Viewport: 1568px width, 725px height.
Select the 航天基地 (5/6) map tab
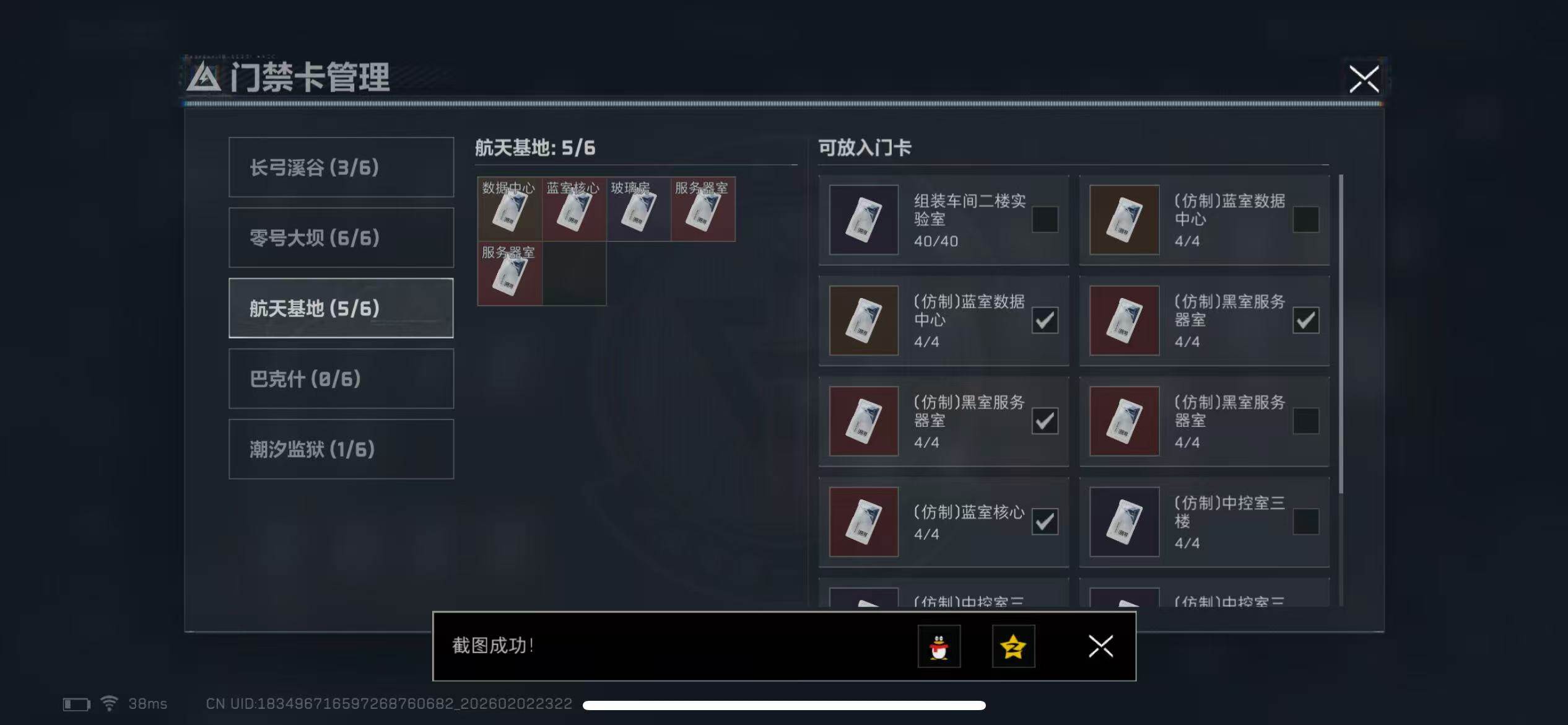[341, 308]
